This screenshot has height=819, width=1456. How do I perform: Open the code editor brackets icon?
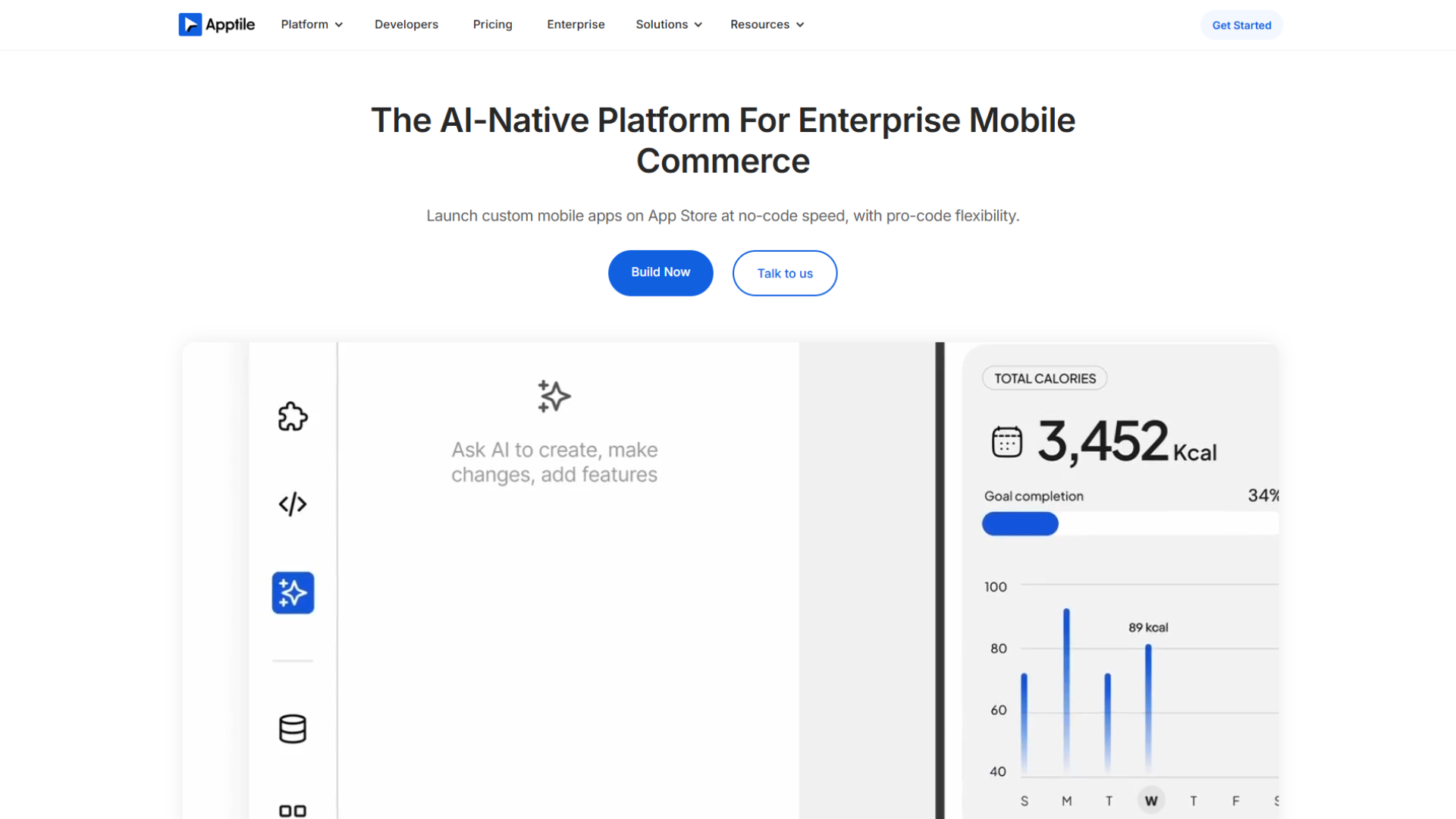293,504
